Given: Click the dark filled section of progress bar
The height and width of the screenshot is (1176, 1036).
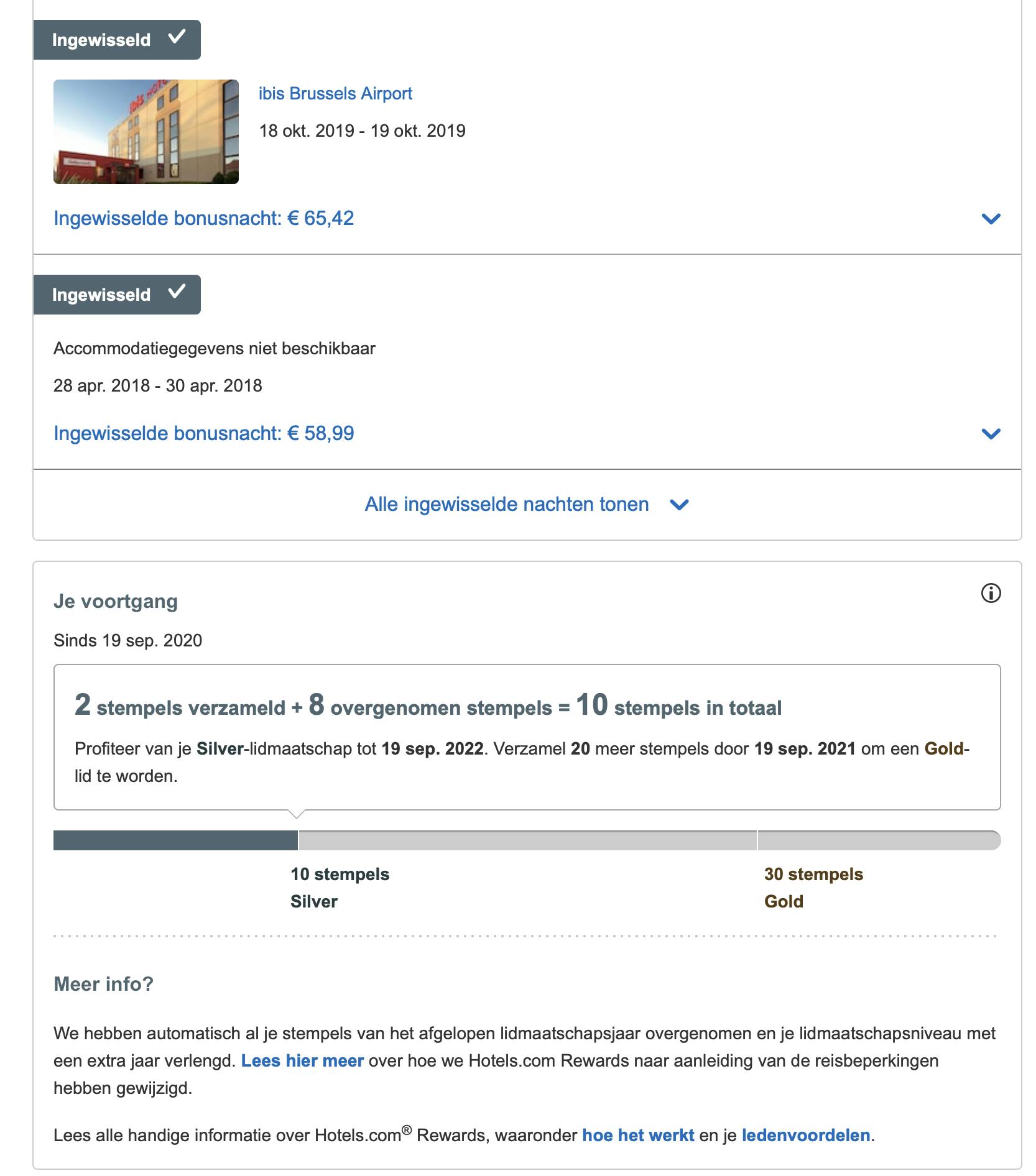Looking at the screenshot, I should click(x=175, y=840).
